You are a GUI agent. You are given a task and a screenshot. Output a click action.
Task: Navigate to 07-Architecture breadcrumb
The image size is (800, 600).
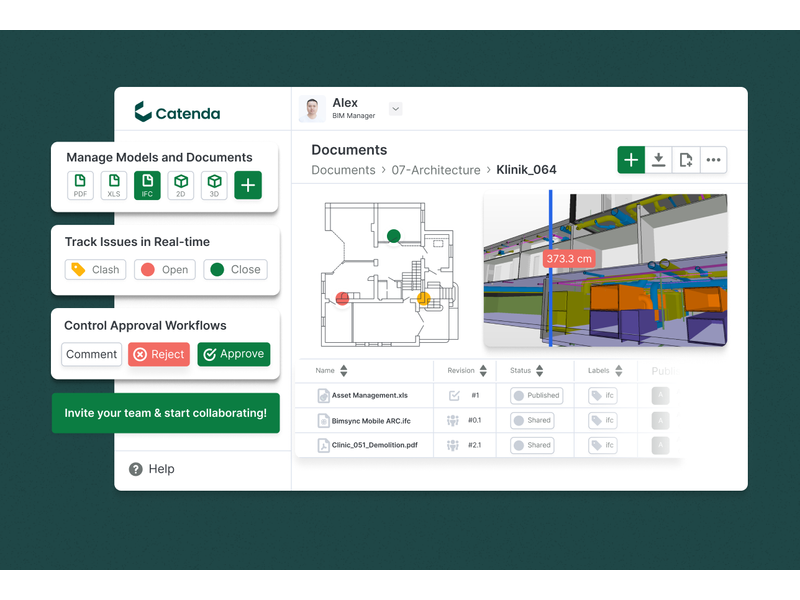(x=436, y=170)
